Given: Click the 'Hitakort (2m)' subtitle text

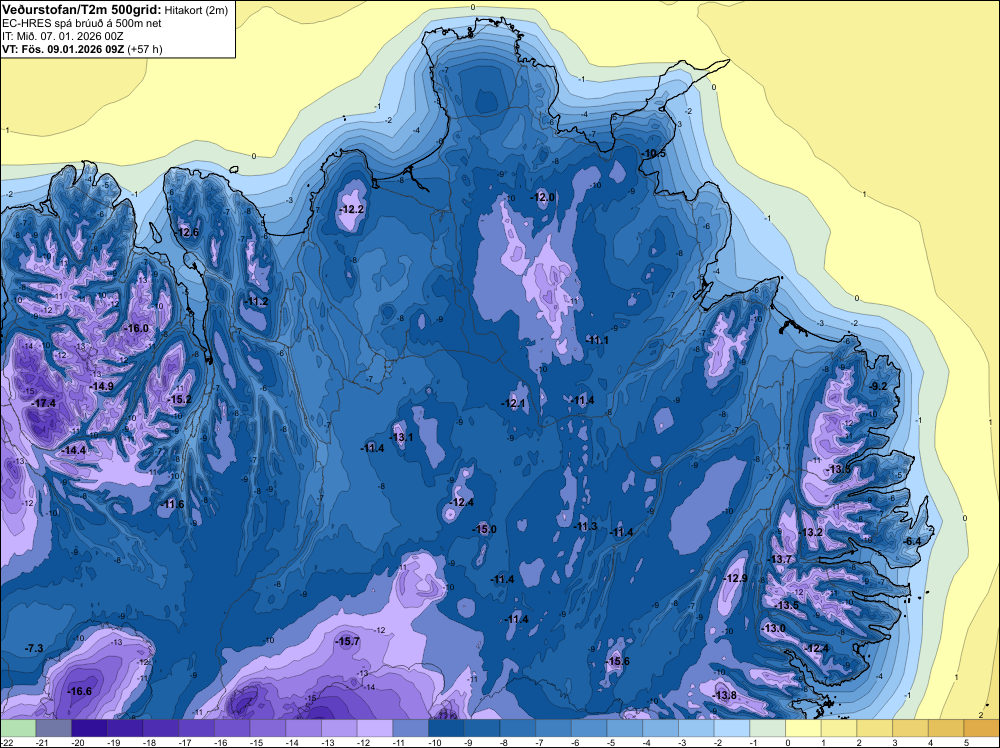Looking at the screenshot, I should pos(196,10).
